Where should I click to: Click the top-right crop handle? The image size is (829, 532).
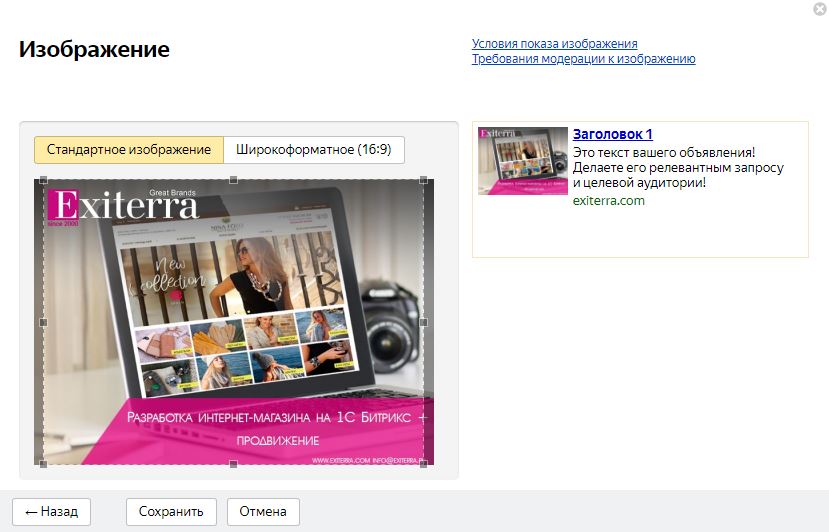pos(424,181)
